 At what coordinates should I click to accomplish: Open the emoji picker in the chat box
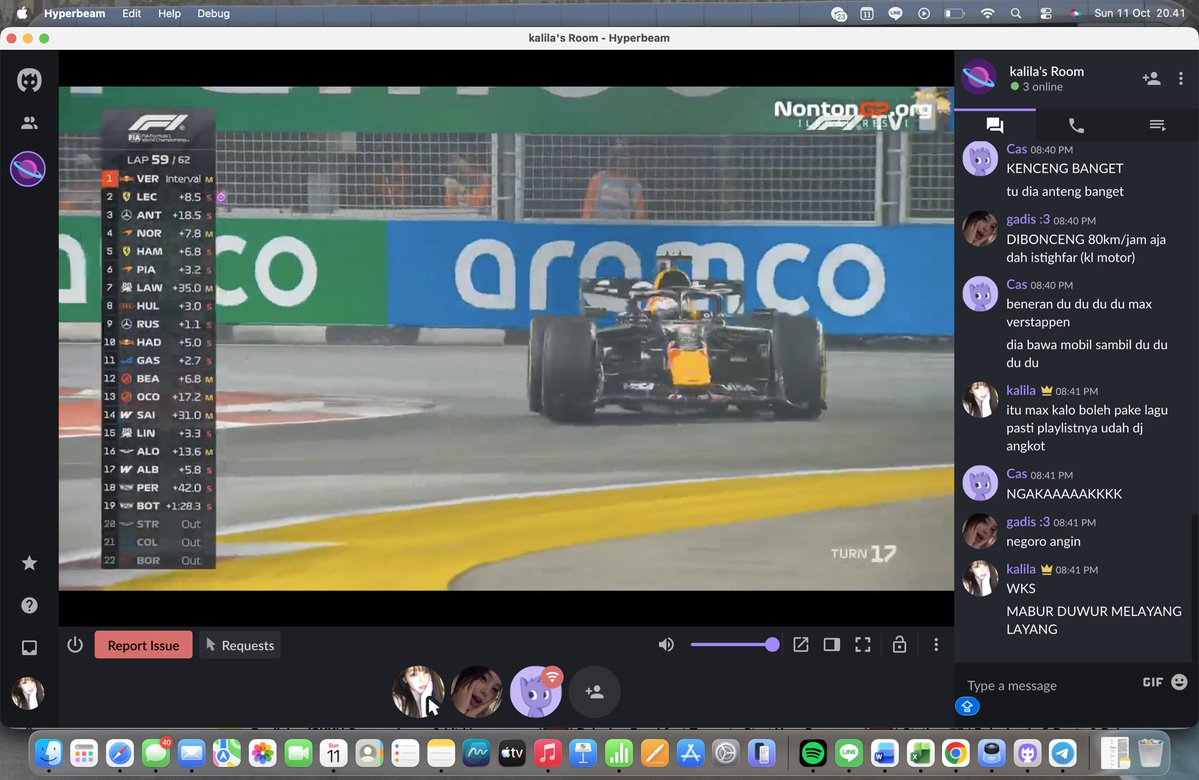point(1179,681)
